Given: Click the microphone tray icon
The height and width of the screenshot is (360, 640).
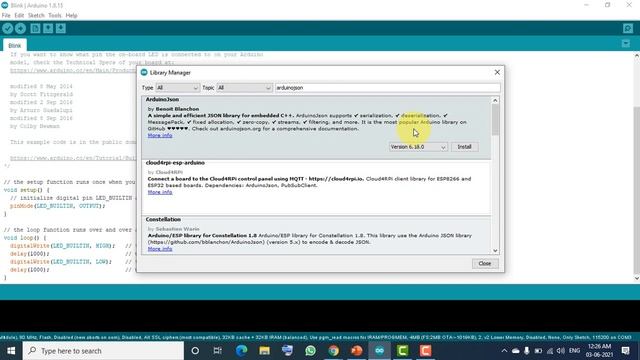Looking at the screenshot, I should pyautogui.click(x=527, y=351).
